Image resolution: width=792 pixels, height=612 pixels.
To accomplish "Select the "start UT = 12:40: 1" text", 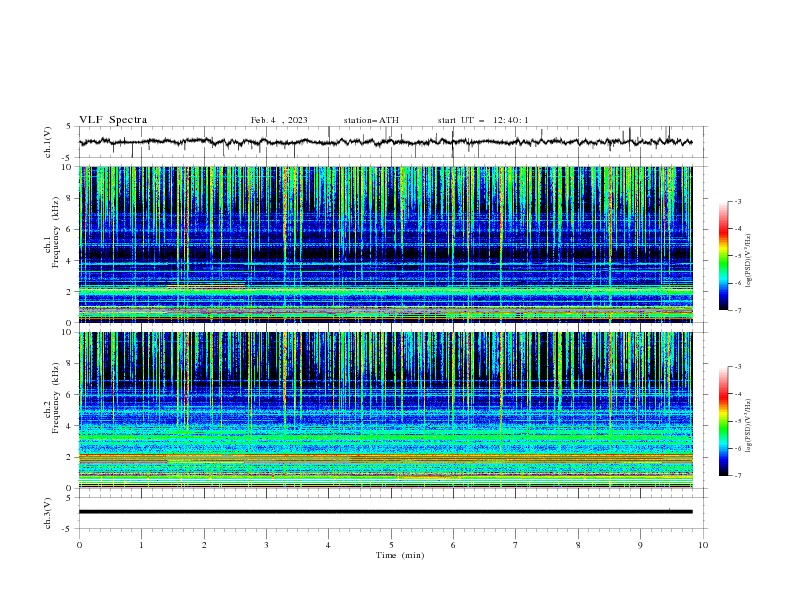I will coord(483,120).
